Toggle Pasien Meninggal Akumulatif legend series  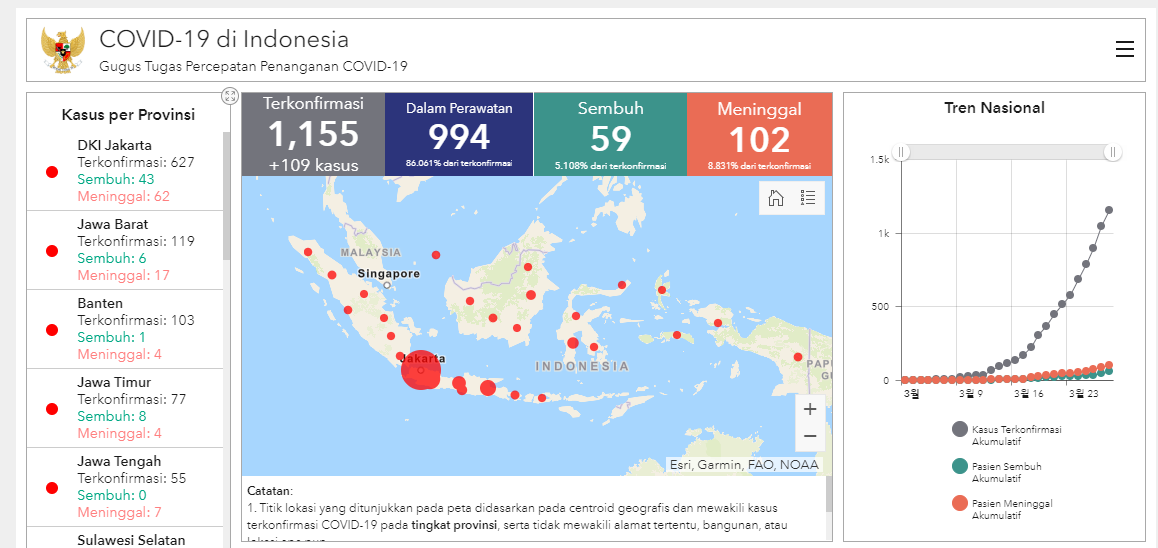point(1001,509)
